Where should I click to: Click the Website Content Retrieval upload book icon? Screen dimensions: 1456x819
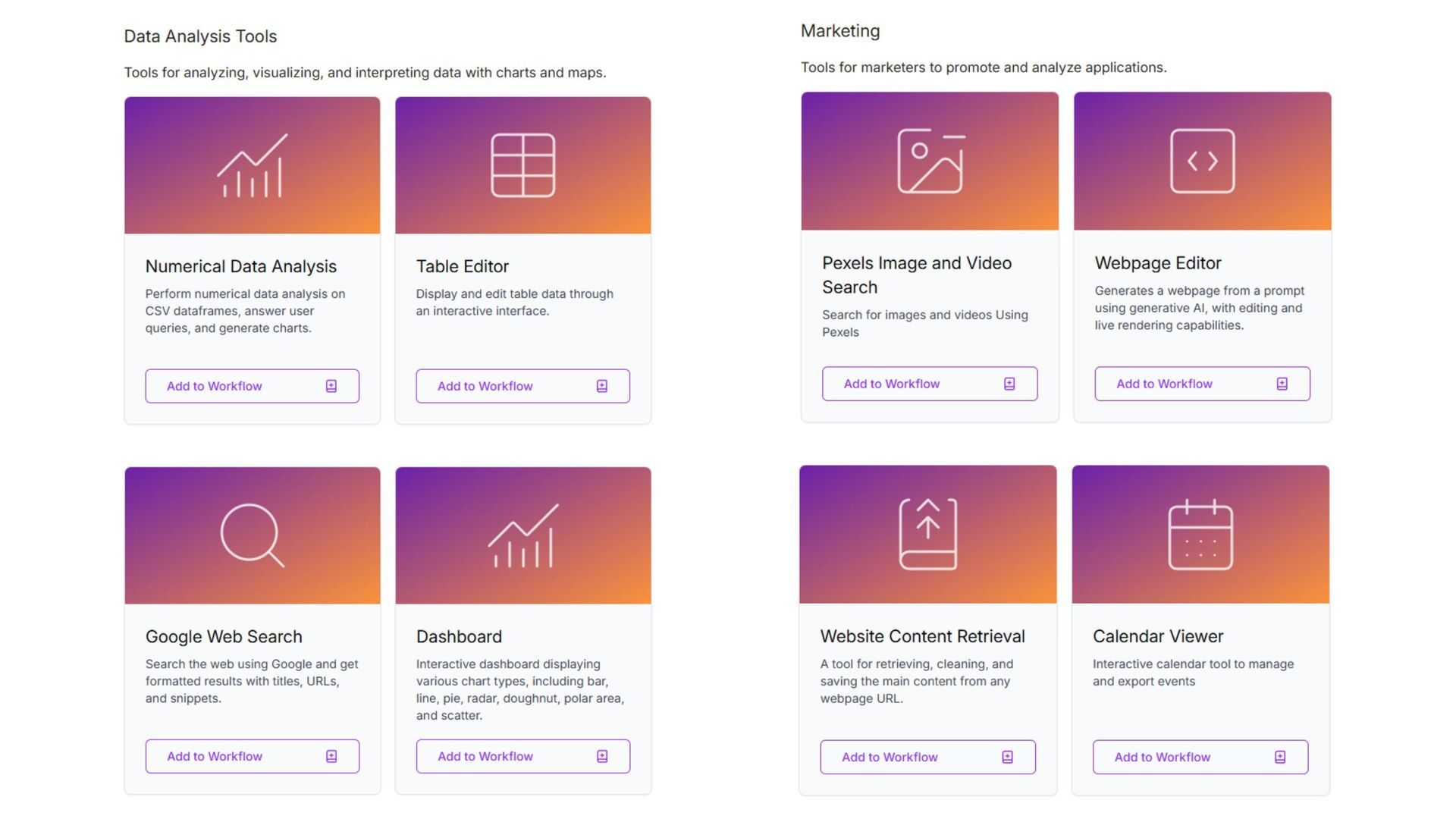point(927,534)
